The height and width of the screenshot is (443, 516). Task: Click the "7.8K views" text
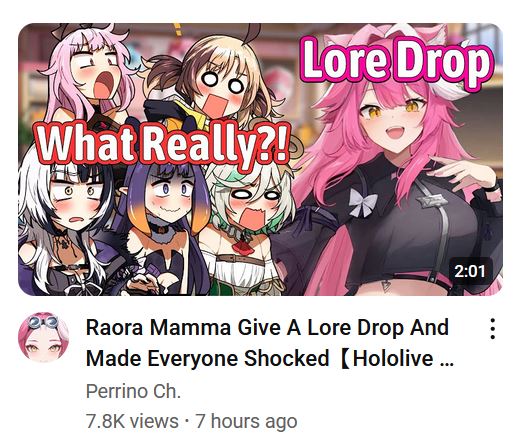tap(132, 421)
